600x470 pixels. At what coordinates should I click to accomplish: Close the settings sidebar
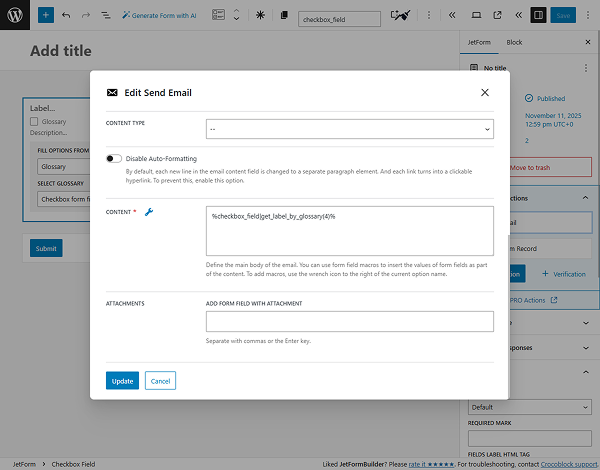coord(588,42)
